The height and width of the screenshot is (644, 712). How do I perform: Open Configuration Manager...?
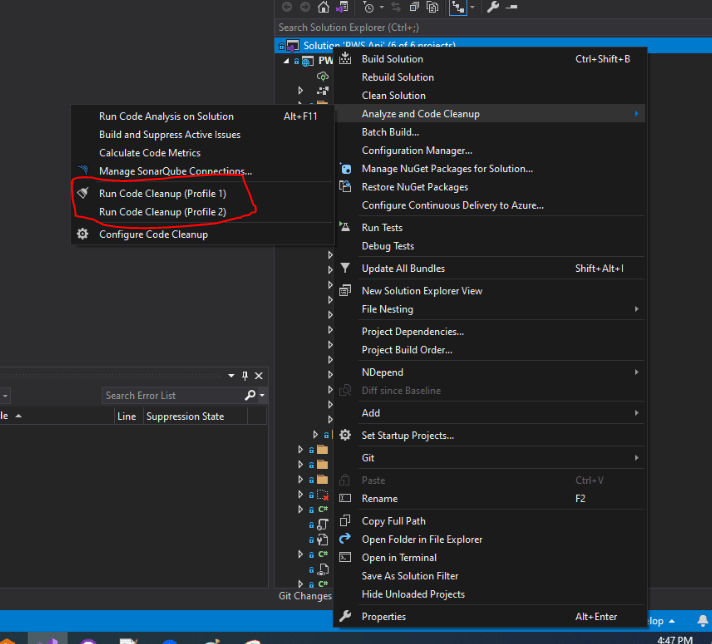pyautogui.click(x=490, y=150)
